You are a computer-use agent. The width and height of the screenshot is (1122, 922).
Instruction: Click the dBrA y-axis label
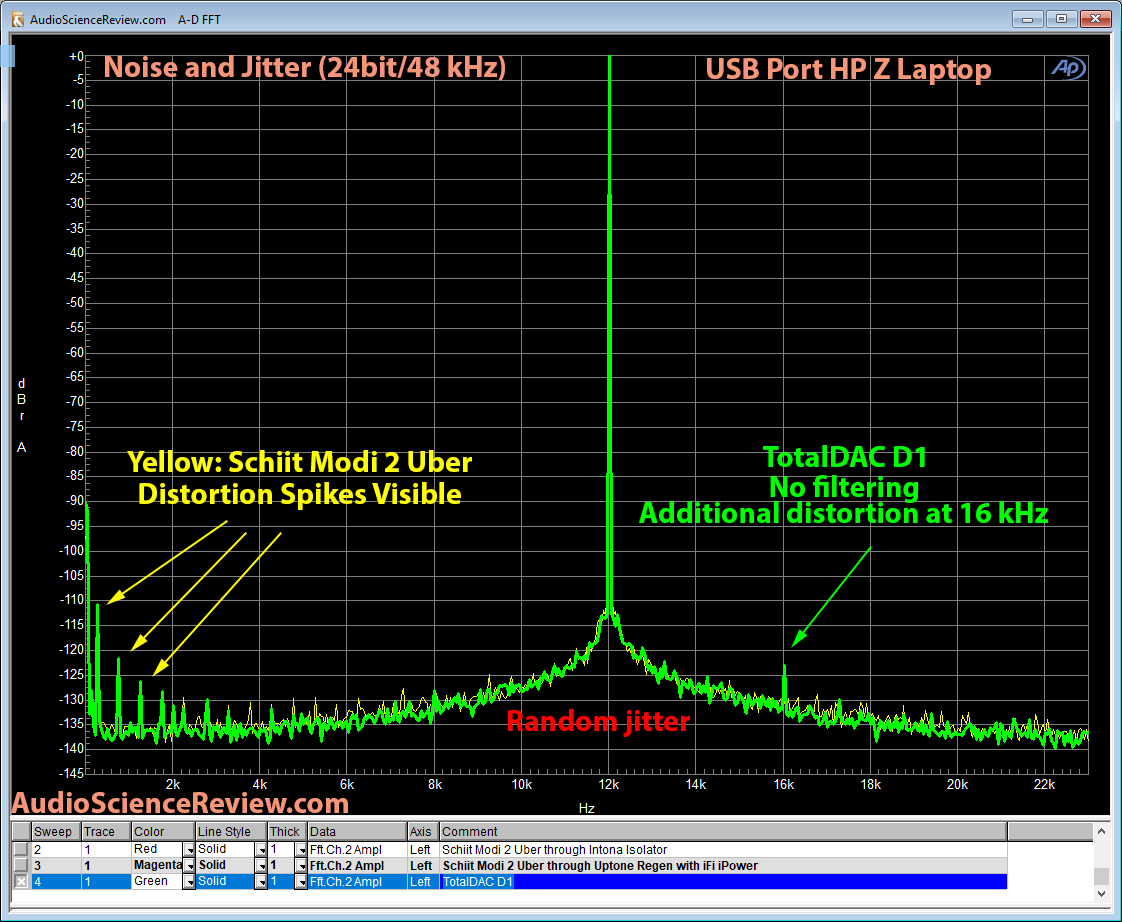pyautogui.click(x=21, y=416)
